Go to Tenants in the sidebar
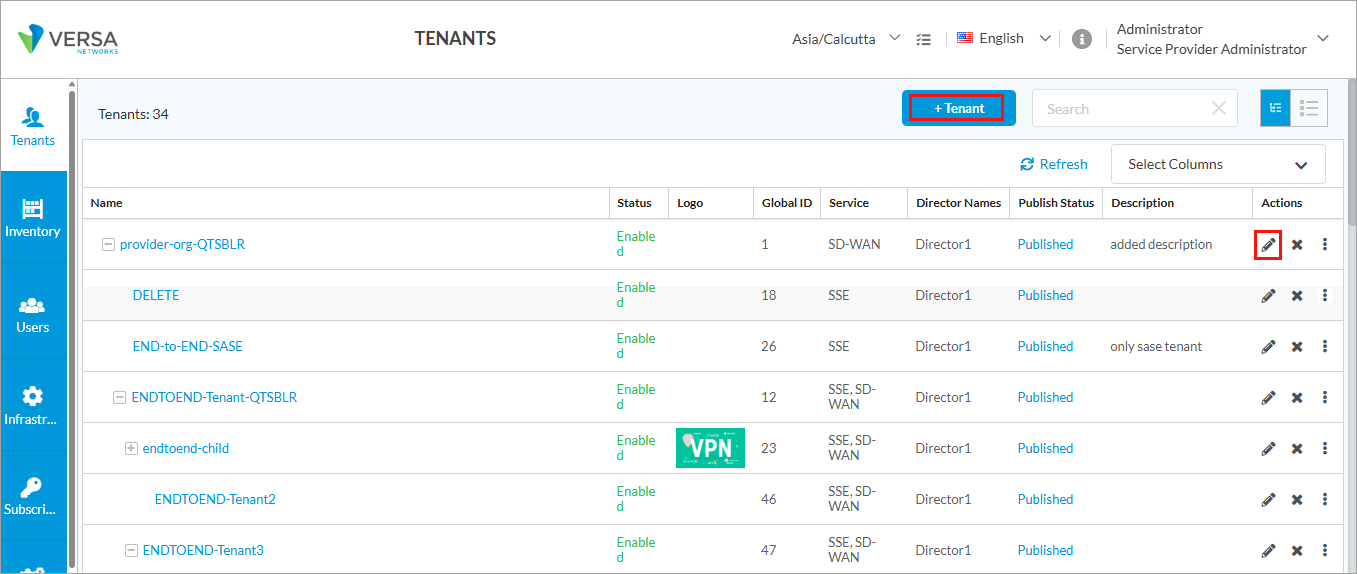Screen dimensions: 1357x574 pyautogui.click(x=33, y=126)
